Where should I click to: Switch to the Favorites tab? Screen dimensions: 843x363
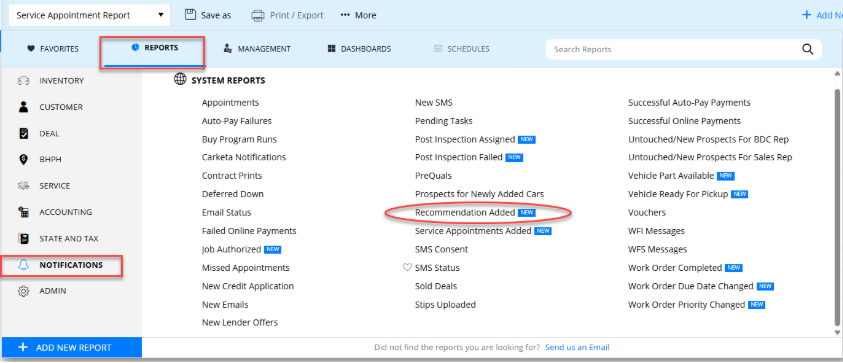pos(53,49)
